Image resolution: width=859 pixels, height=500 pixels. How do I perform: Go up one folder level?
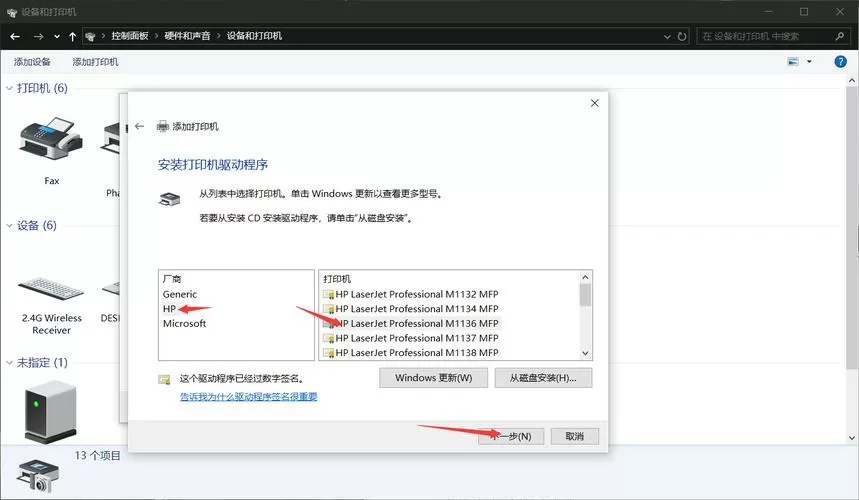click(x=72, y=36)
